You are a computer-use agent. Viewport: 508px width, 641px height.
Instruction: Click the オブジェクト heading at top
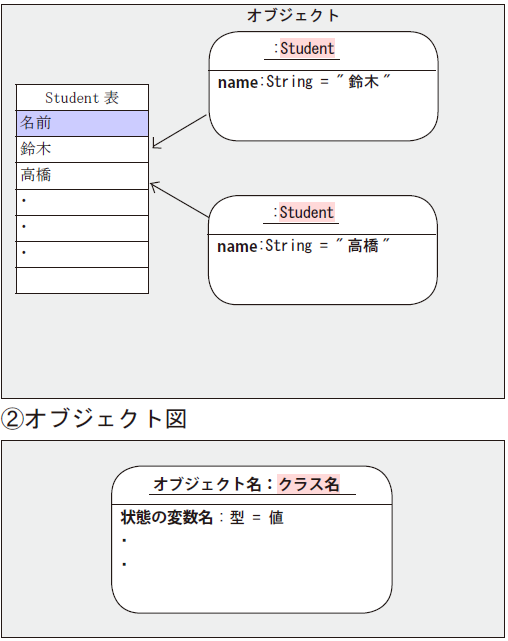[293, 16]
